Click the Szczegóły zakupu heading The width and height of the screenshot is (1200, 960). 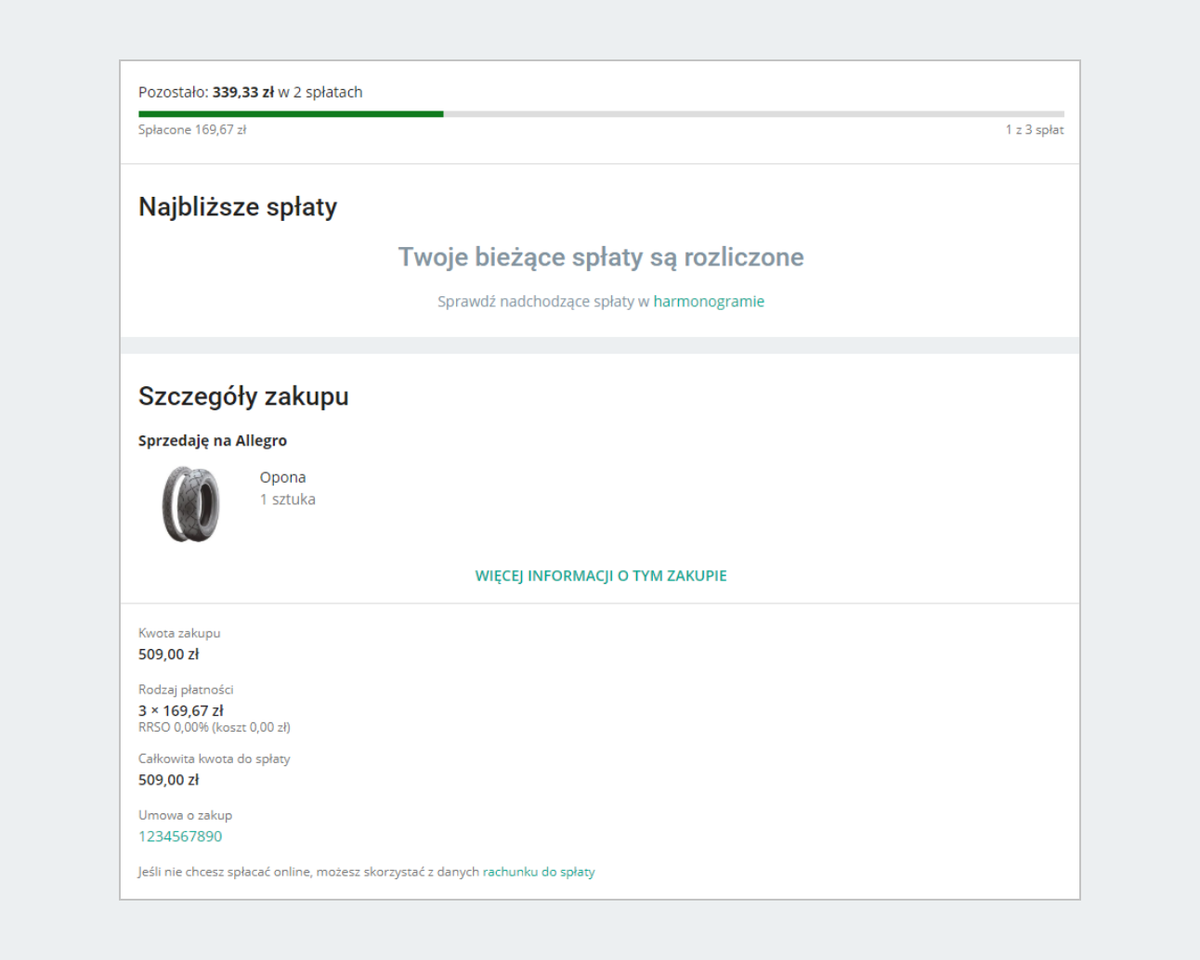(x=243, y=396)
